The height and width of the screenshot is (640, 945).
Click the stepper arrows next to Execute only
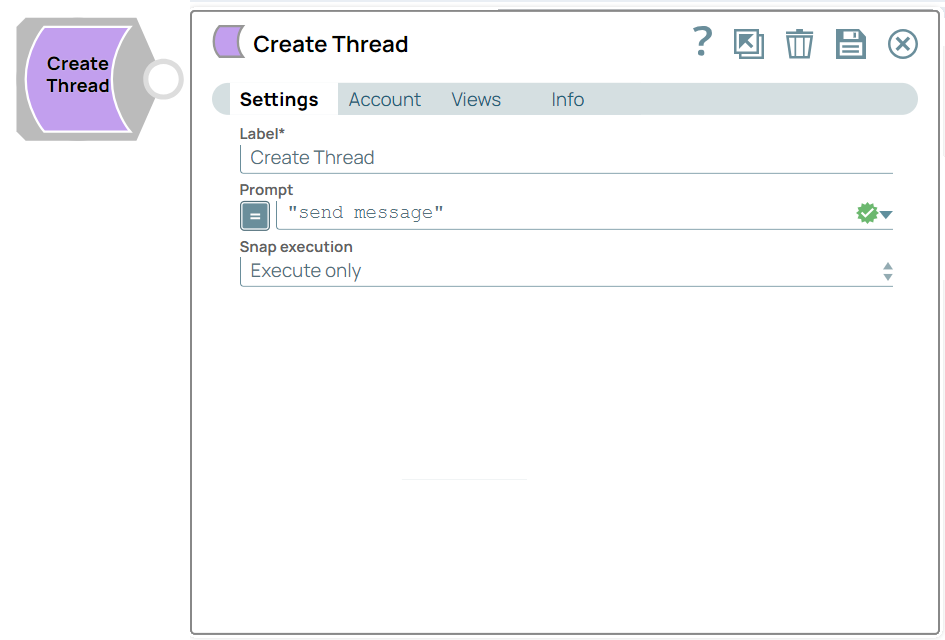pos(887,270)
